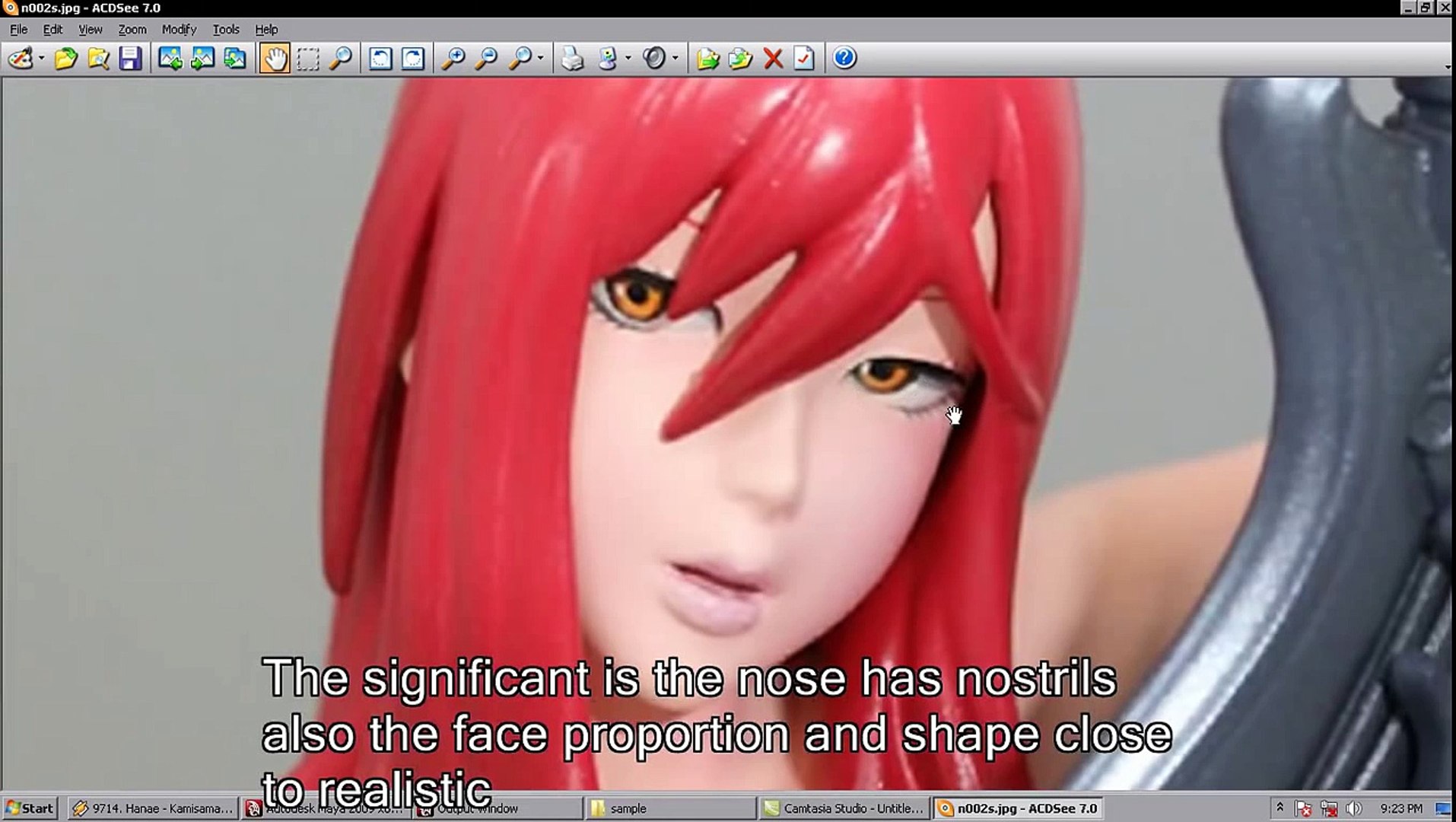This screenshot has height=822, width=1456.
Task: Click the toolbar options arrow at right edge
Action: click(1447, 67)
